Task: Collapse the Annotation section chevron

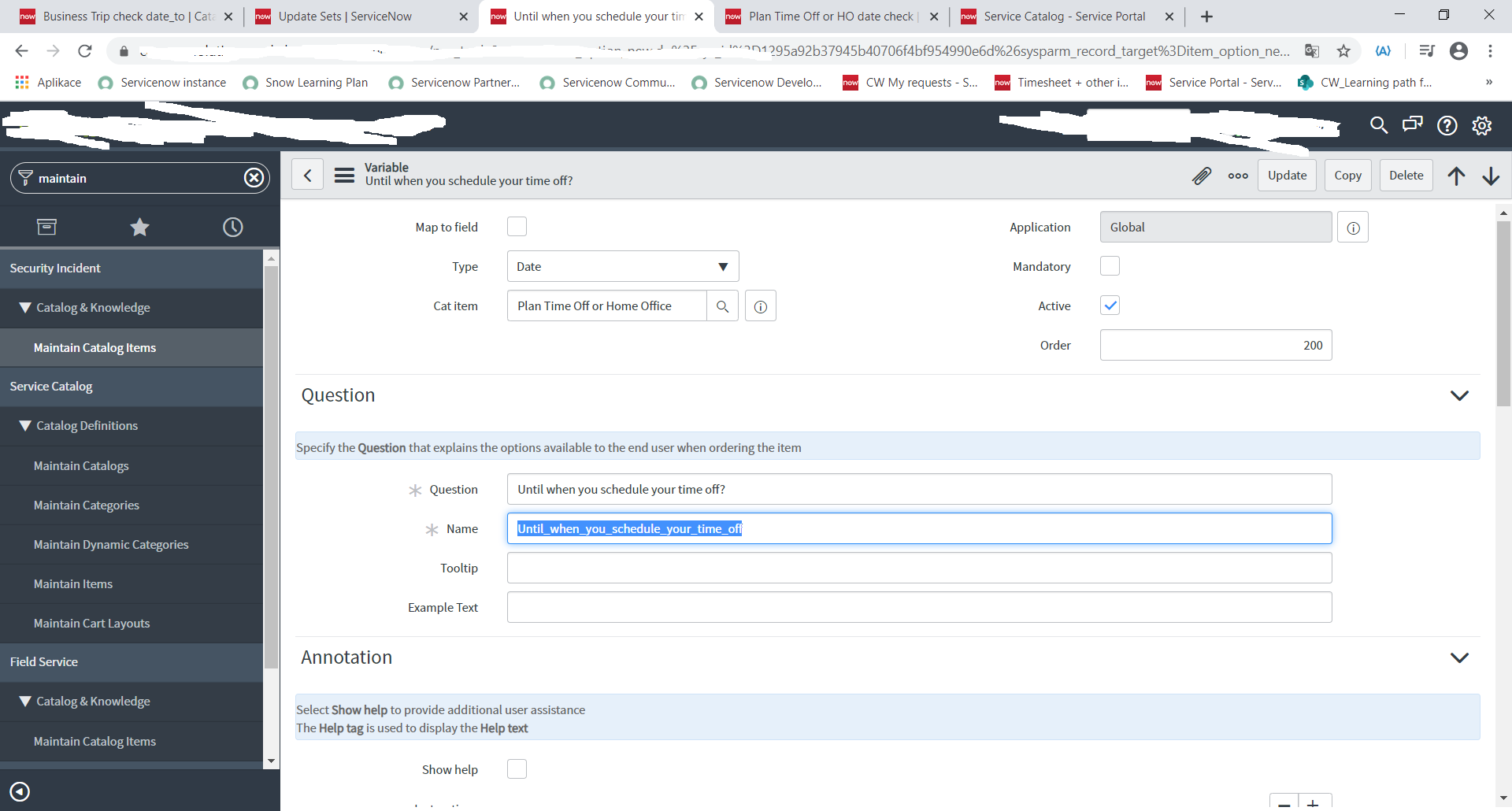Action: [x=1459, y=657]
